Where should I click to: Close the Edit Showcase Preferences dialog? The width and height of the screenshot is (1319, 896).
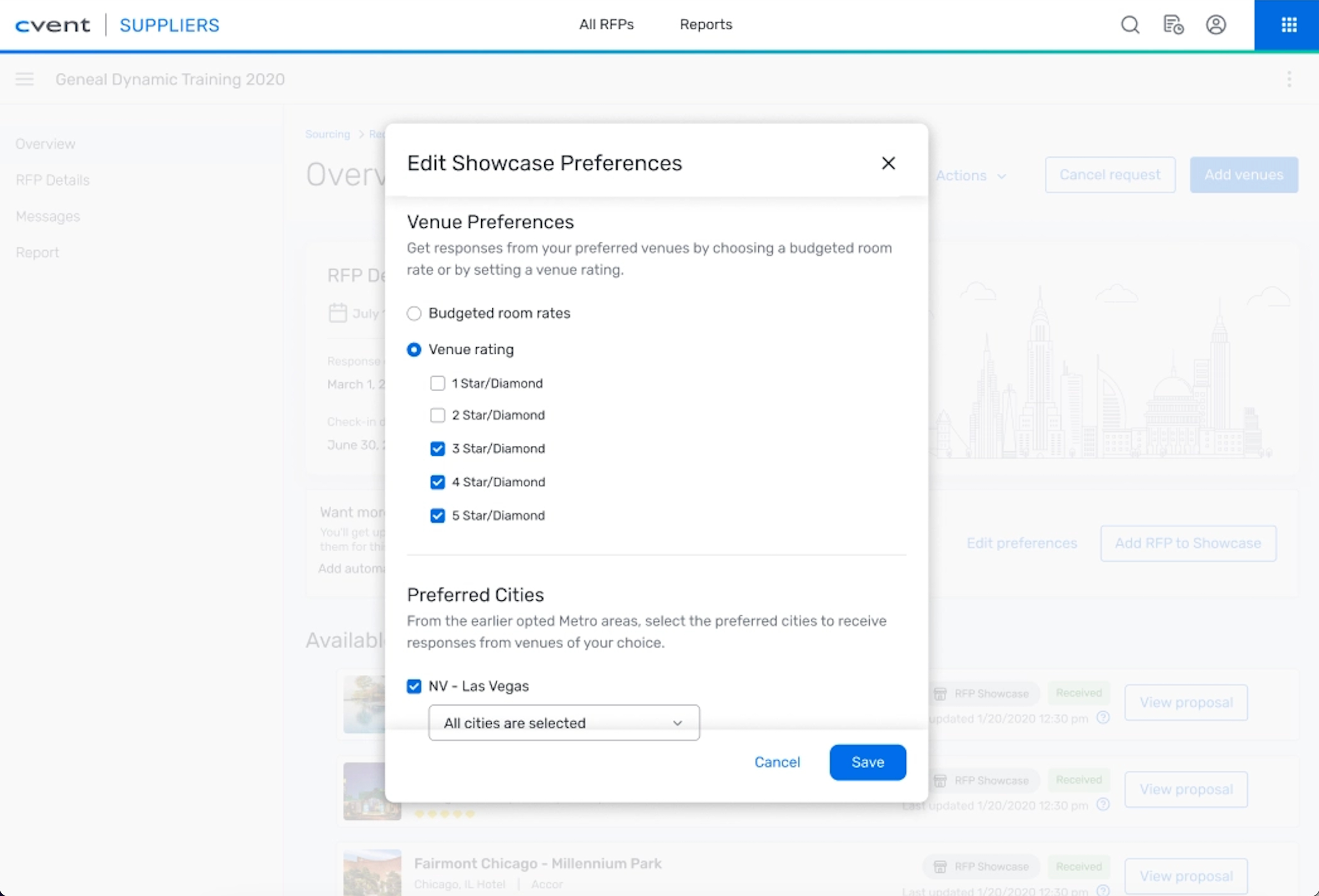pyautogui.click(x=888, y=163)
